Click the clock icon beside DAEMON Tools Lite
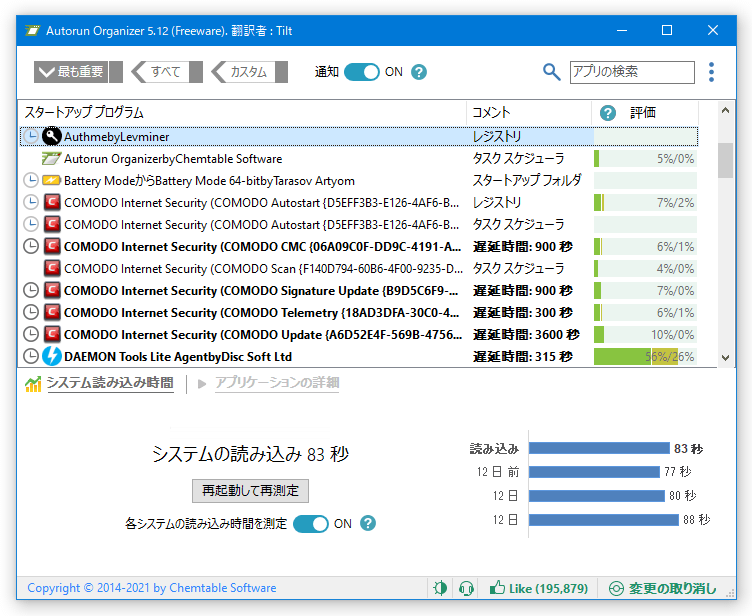 click(31, 356)
